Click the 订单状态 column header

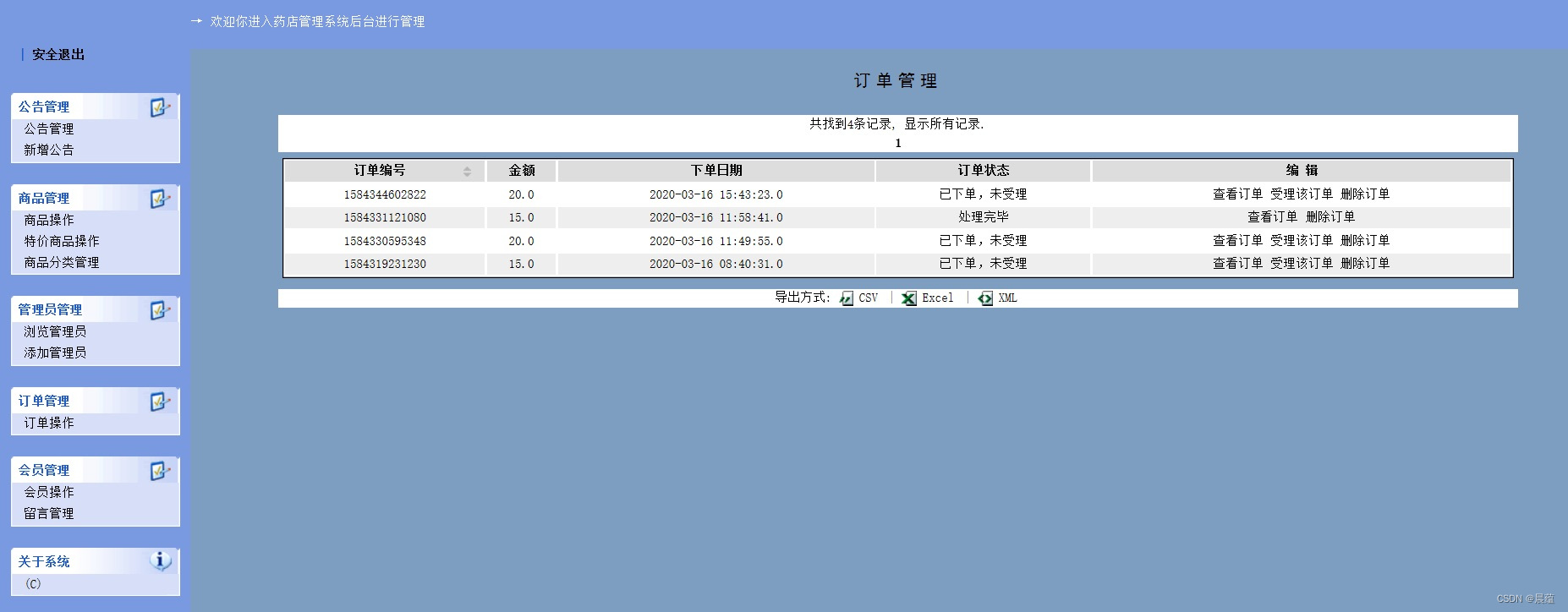pos(984,171)
